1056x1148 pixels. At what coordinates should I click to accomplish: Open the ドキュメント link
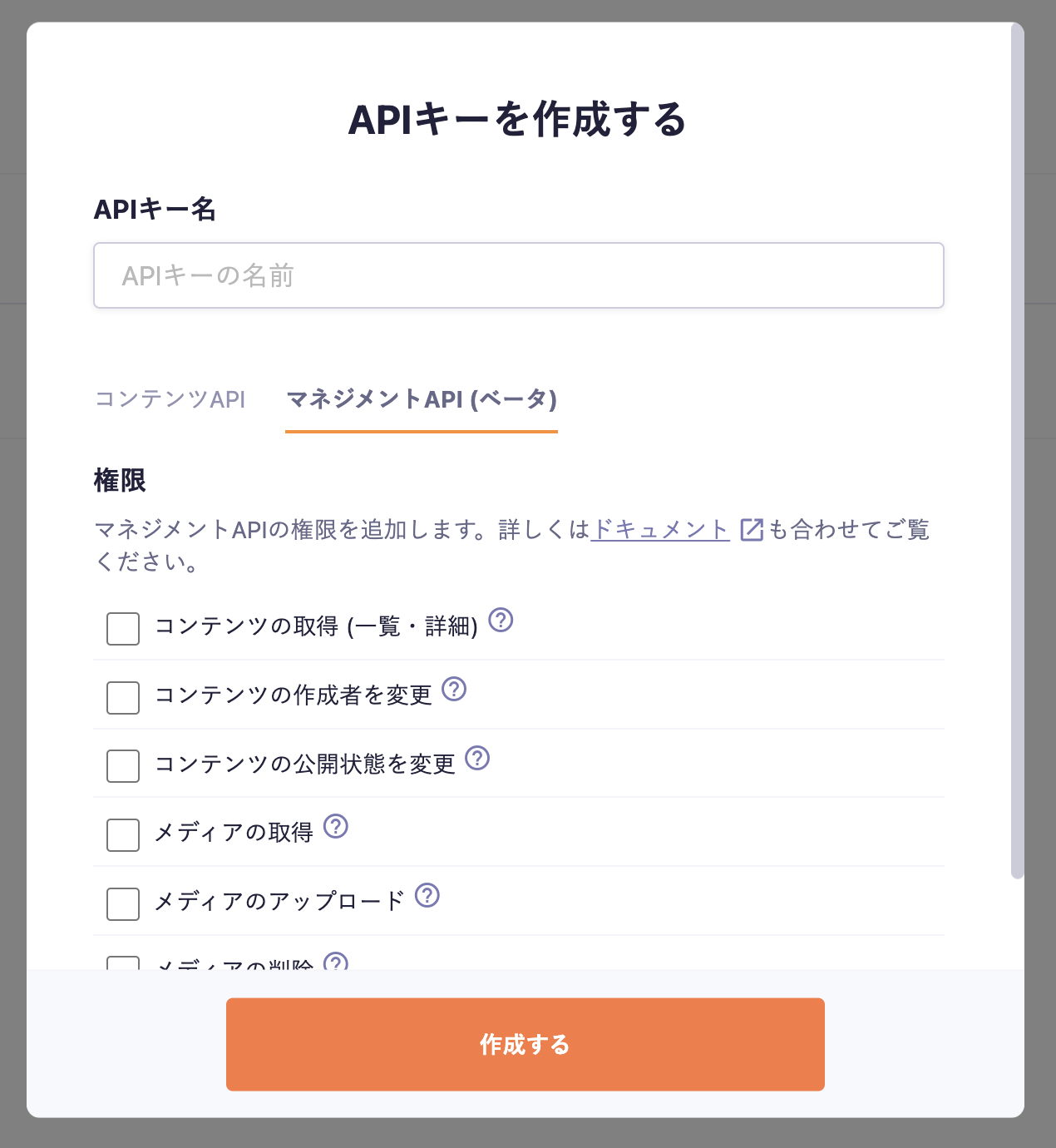(x=659, y=530)
